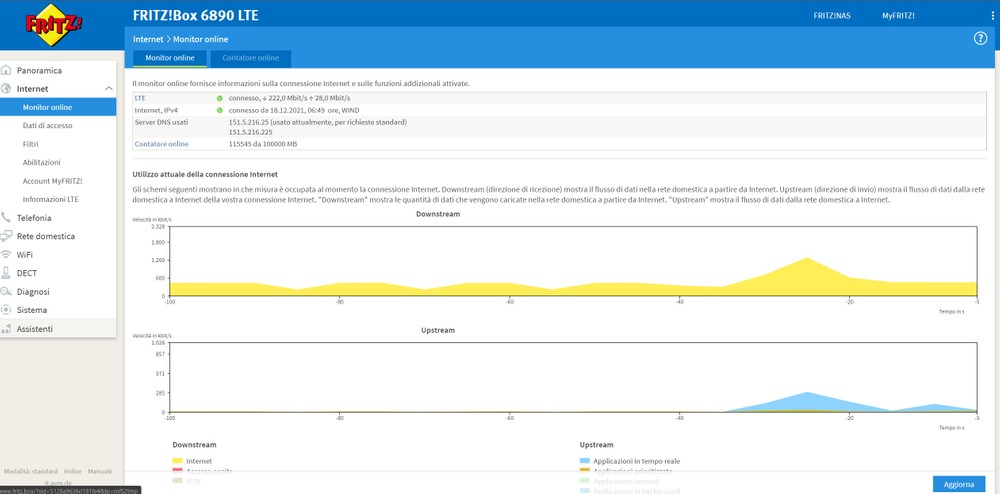Viewport: 1000px width, 494px height.
Task: Click the Sistema gear icon
Action: [7, 310]
